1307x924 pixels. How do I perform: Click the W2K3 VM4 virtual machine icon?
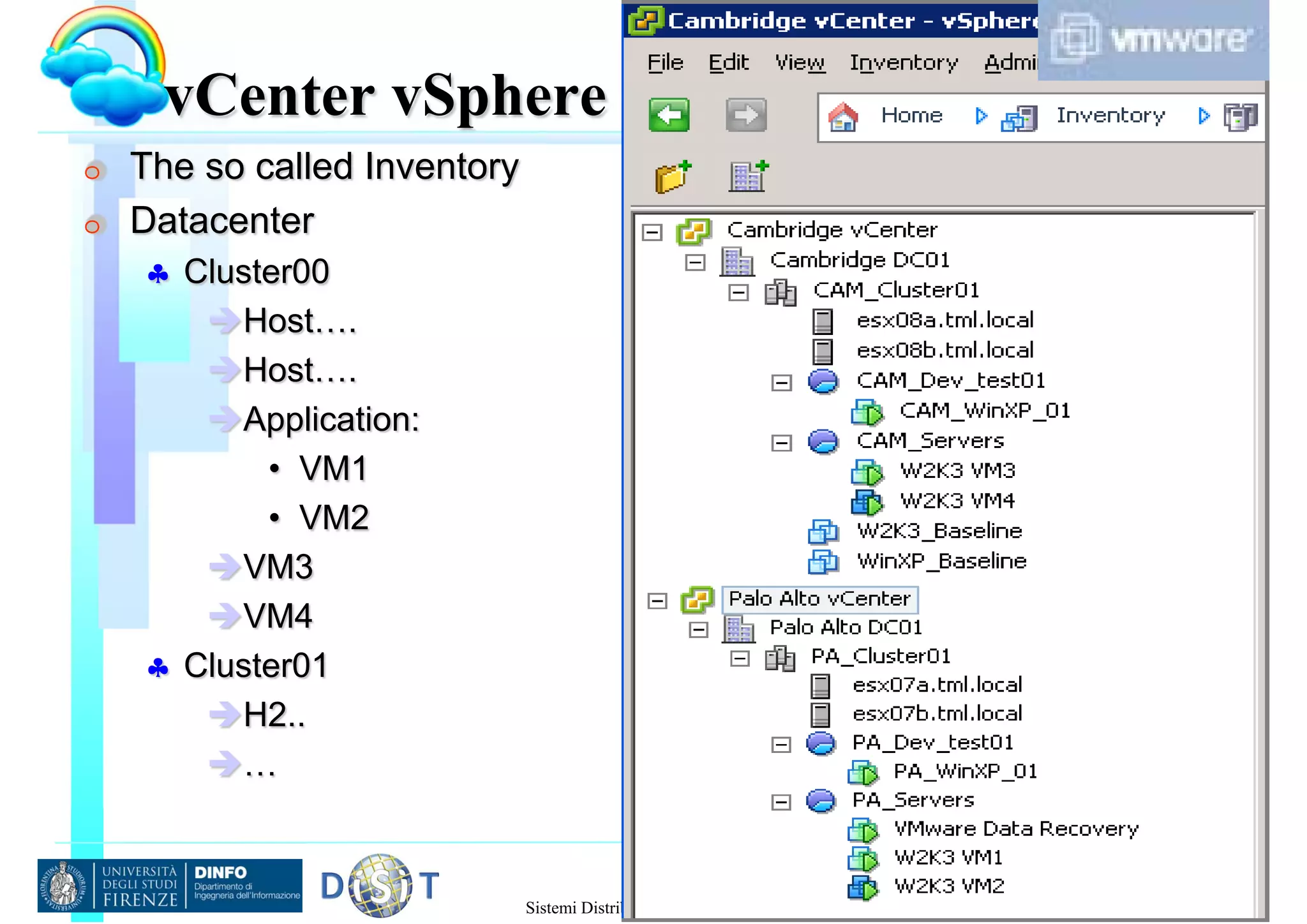[867, 502]
